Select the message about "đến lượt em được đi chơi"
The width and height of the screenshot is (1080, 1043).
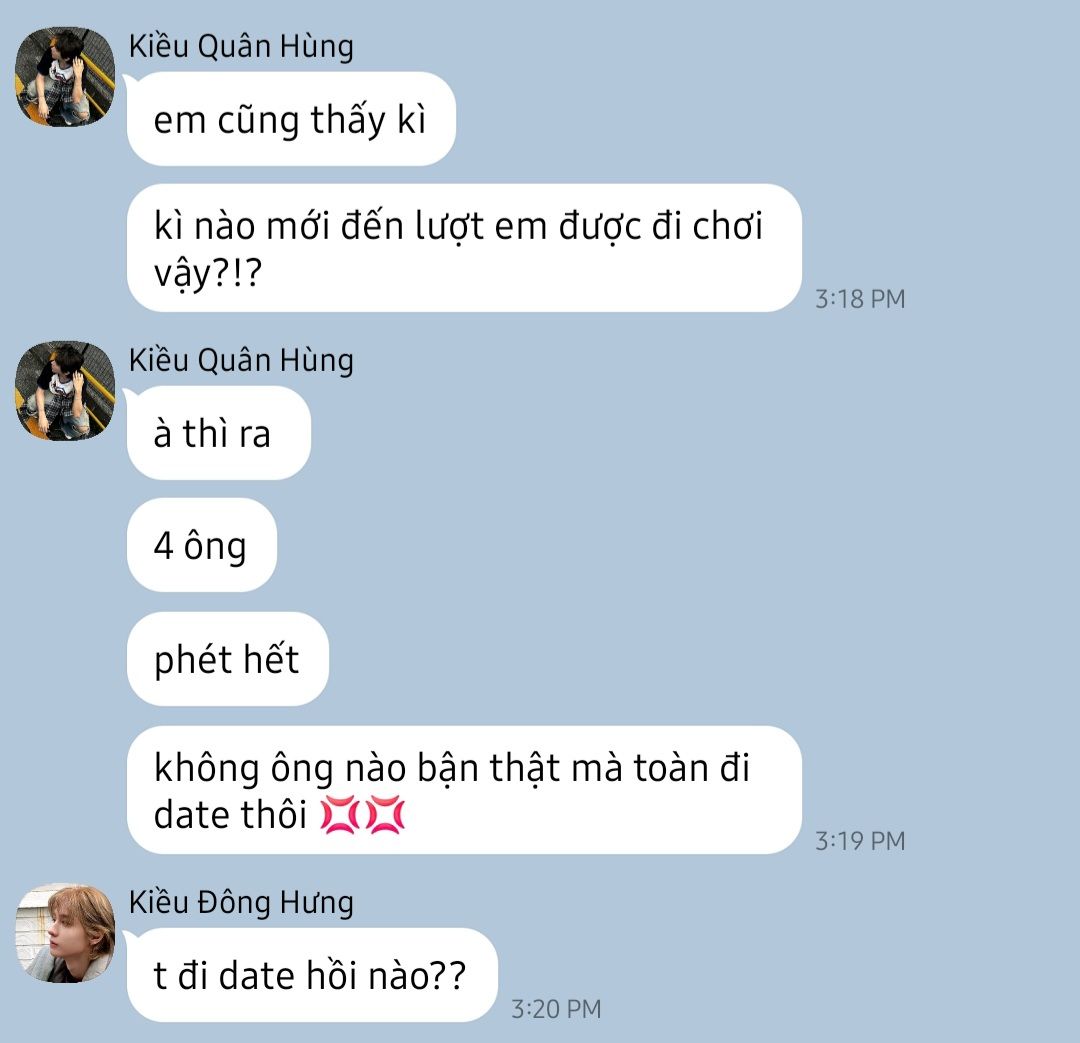(x=464, y=248)
